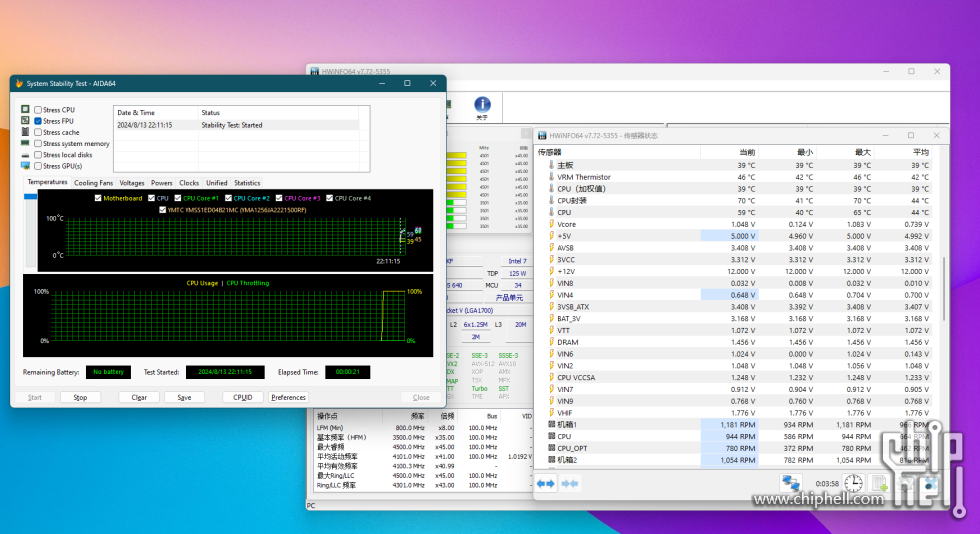
Task: Click fan icon of 机箱1 row
Action: coord(551,425)
